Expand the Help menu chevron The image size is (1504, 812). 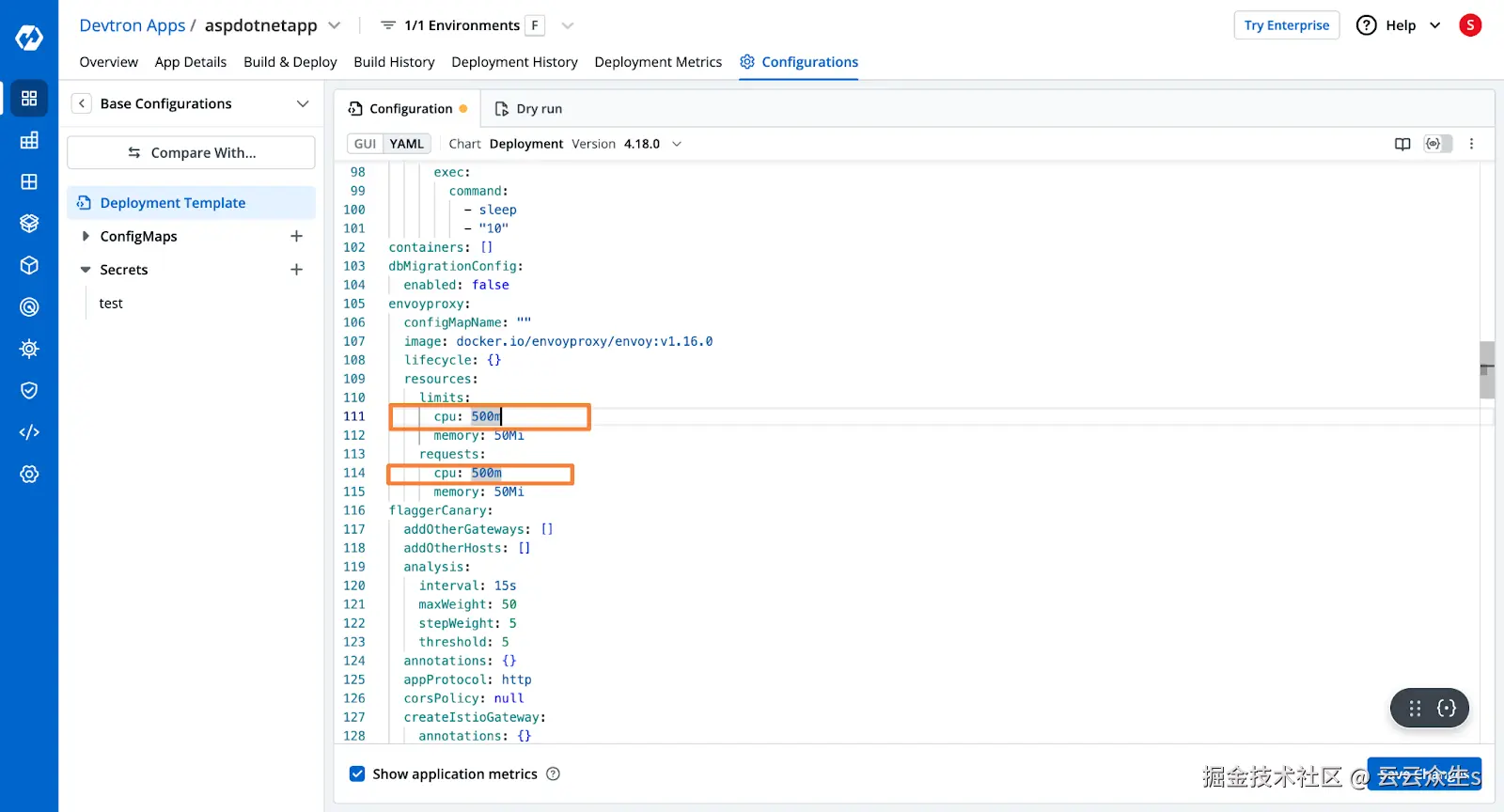tap(1435, 25)
